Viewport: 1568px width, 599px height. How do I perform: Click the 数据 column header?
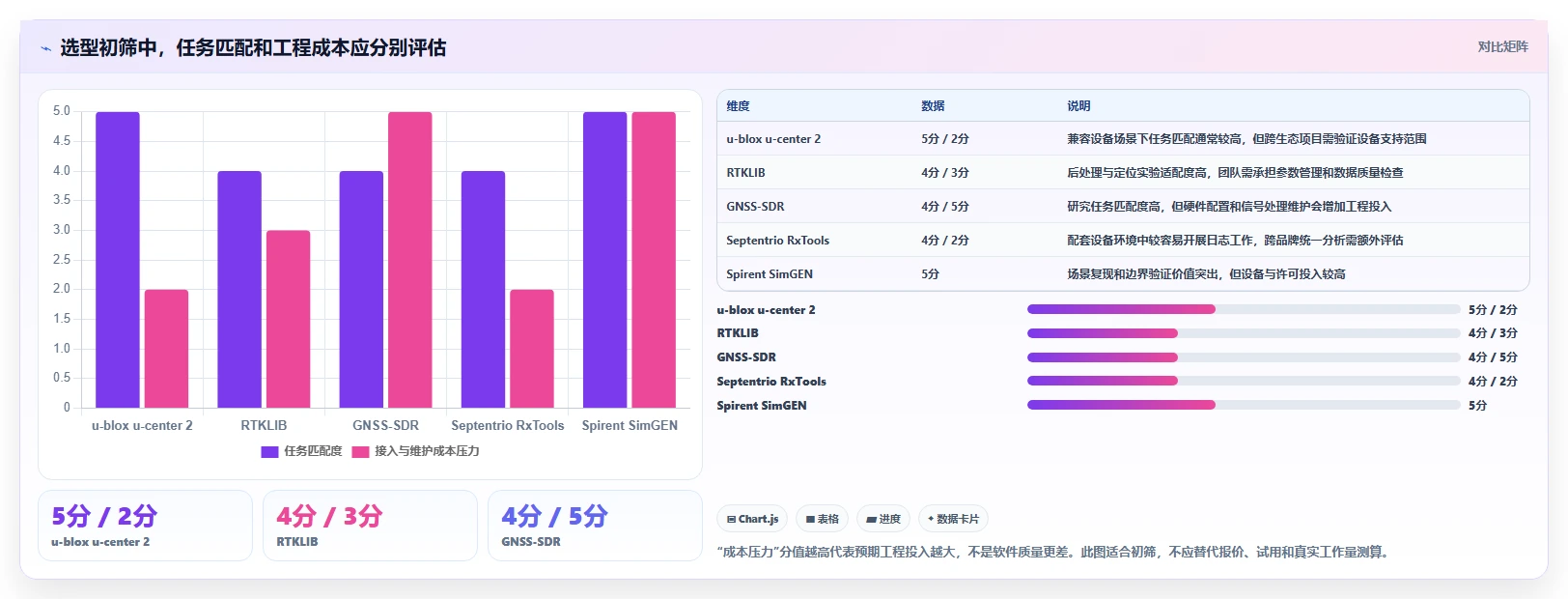(x=933, y=106)
